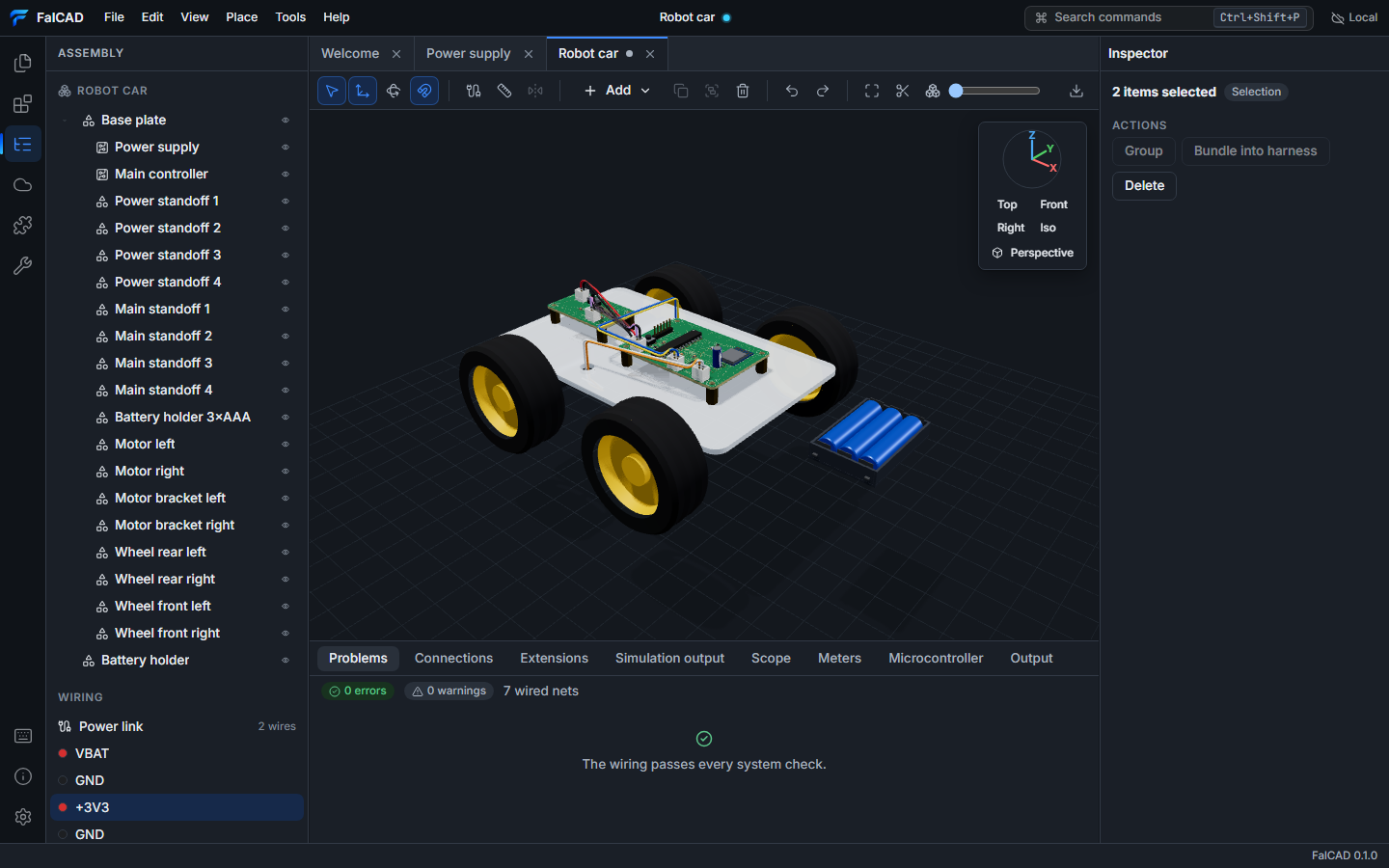The width and height of the screenshot is (1389, 868).
Task: Click the toolbar slider track
Action: [994, 91]
